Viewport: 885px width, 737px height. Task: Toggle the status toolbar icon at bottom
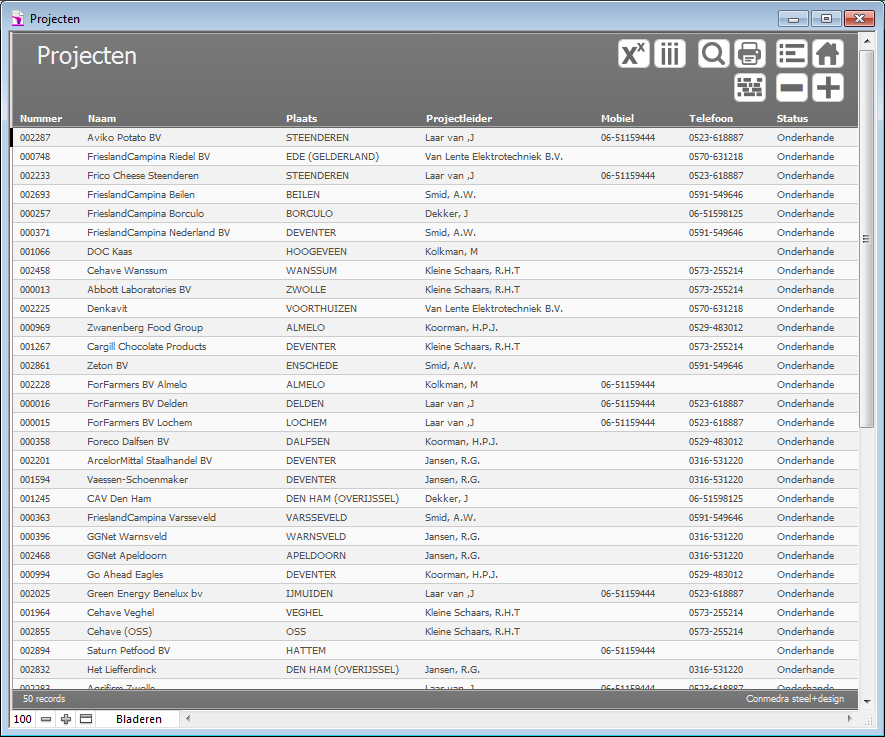86,719
